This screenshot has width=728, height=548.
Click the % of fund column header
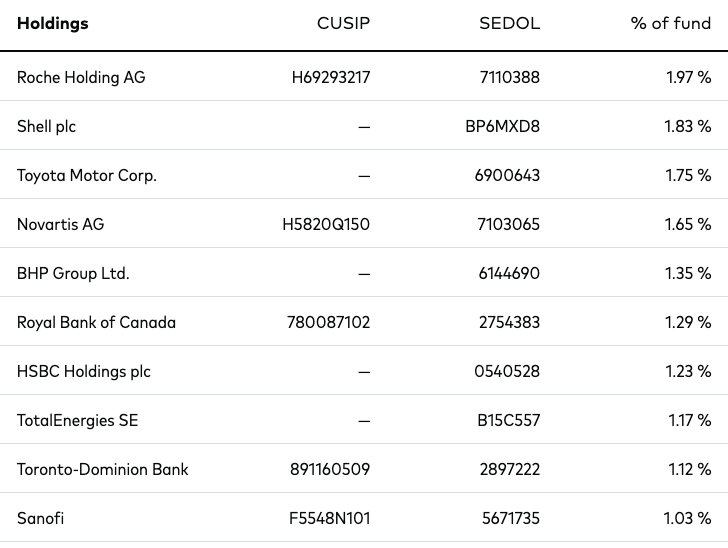670,23
